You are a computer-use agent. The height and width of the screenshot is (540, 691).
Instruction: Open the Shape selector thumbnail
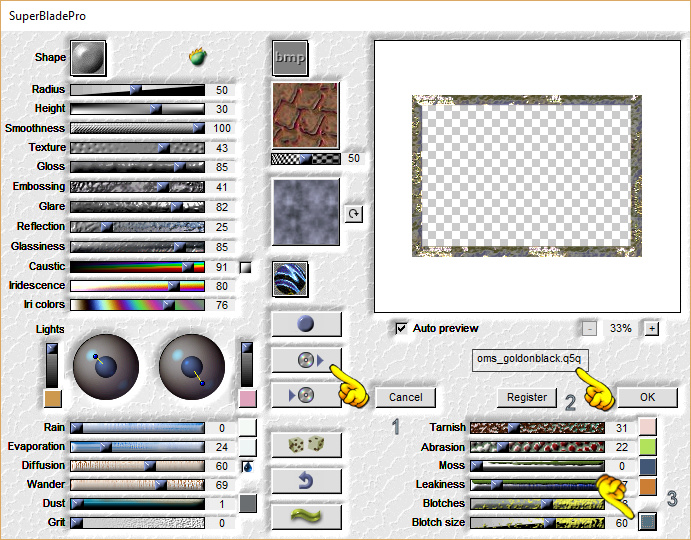pyautogui.click(x=88, y=58)
